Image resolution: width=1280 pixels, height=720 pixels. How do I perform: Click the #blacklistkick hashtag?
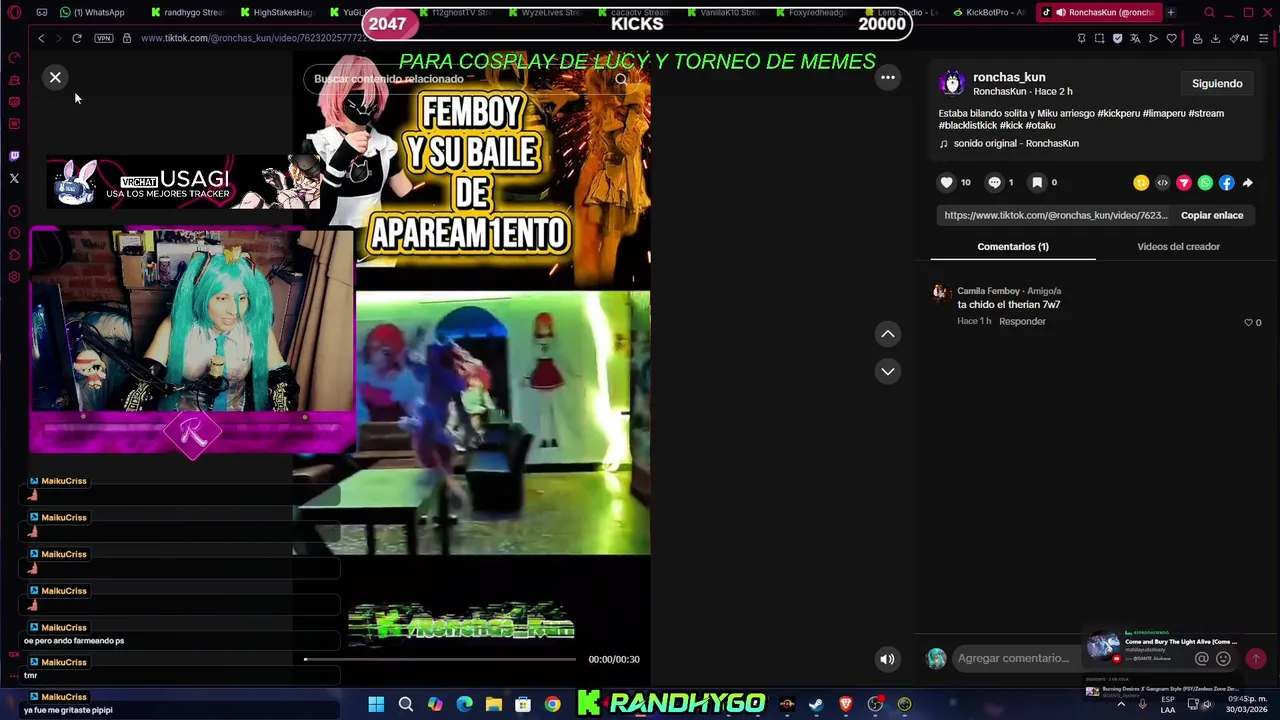click(x=969, y=125)
